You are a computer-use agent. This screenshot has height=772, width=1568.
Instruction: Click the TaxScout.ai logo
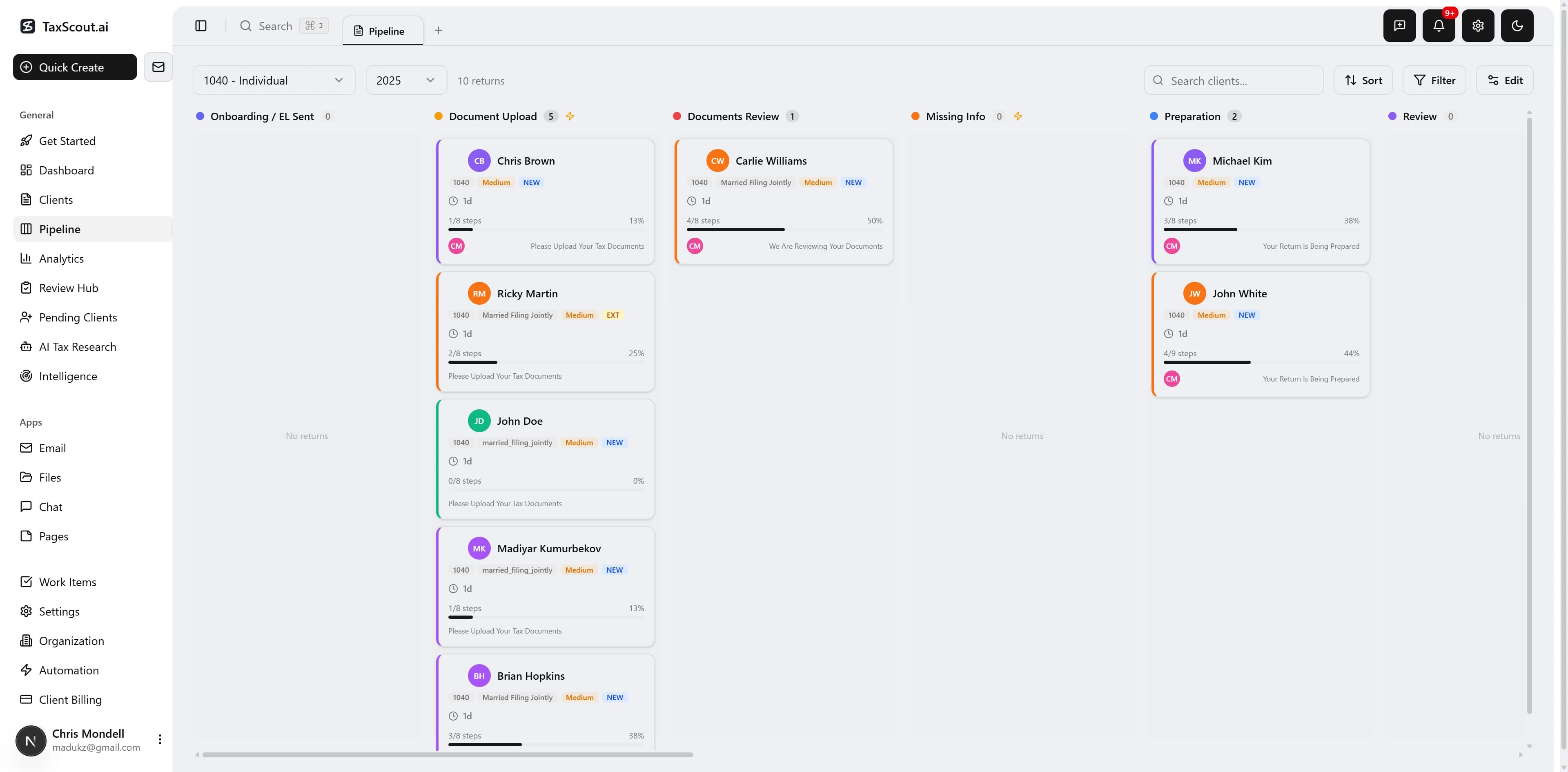64,26
